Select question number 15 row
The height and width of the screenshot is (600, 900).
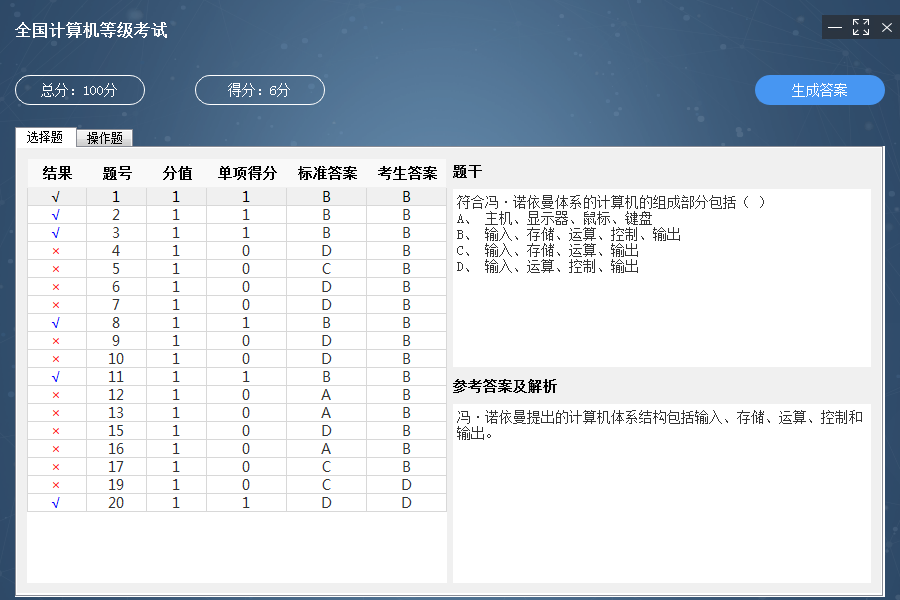236,431
